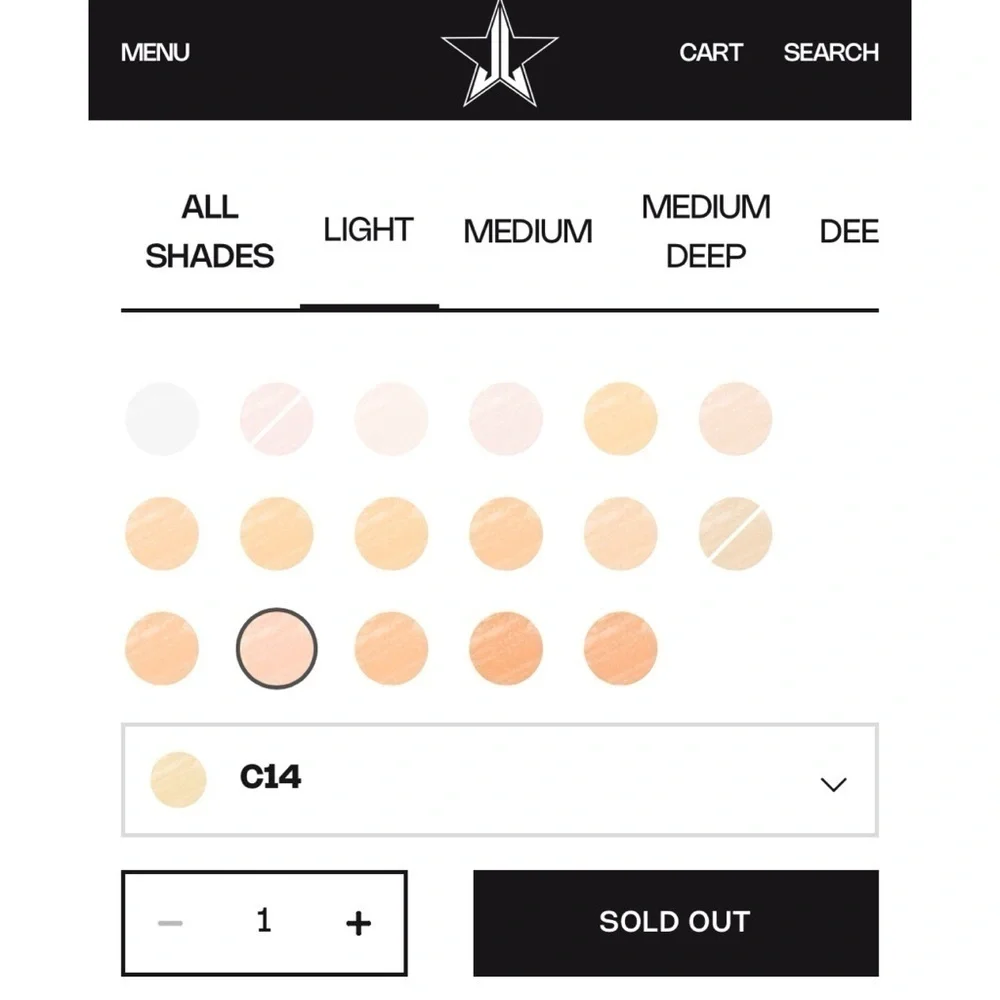Open the CART link
This screenshot has width=1000, height=1000.
(x=710, y=52)
